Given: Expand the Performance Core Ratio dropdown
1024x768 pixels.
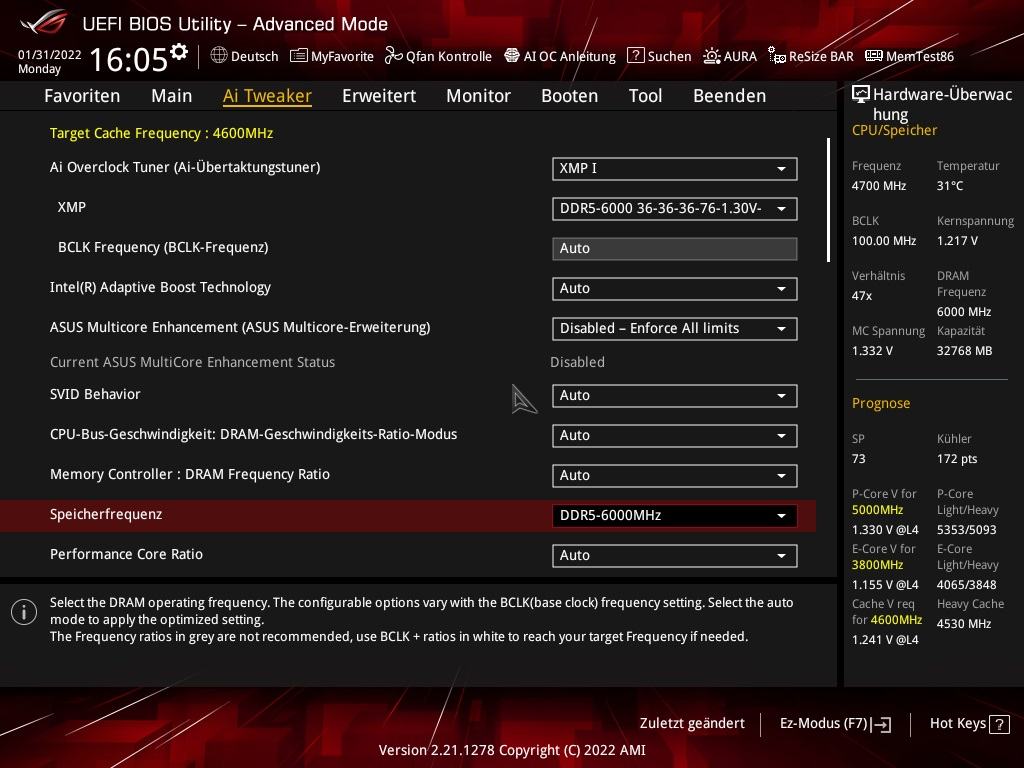Looking at the screenshot, I should (675, 555).
